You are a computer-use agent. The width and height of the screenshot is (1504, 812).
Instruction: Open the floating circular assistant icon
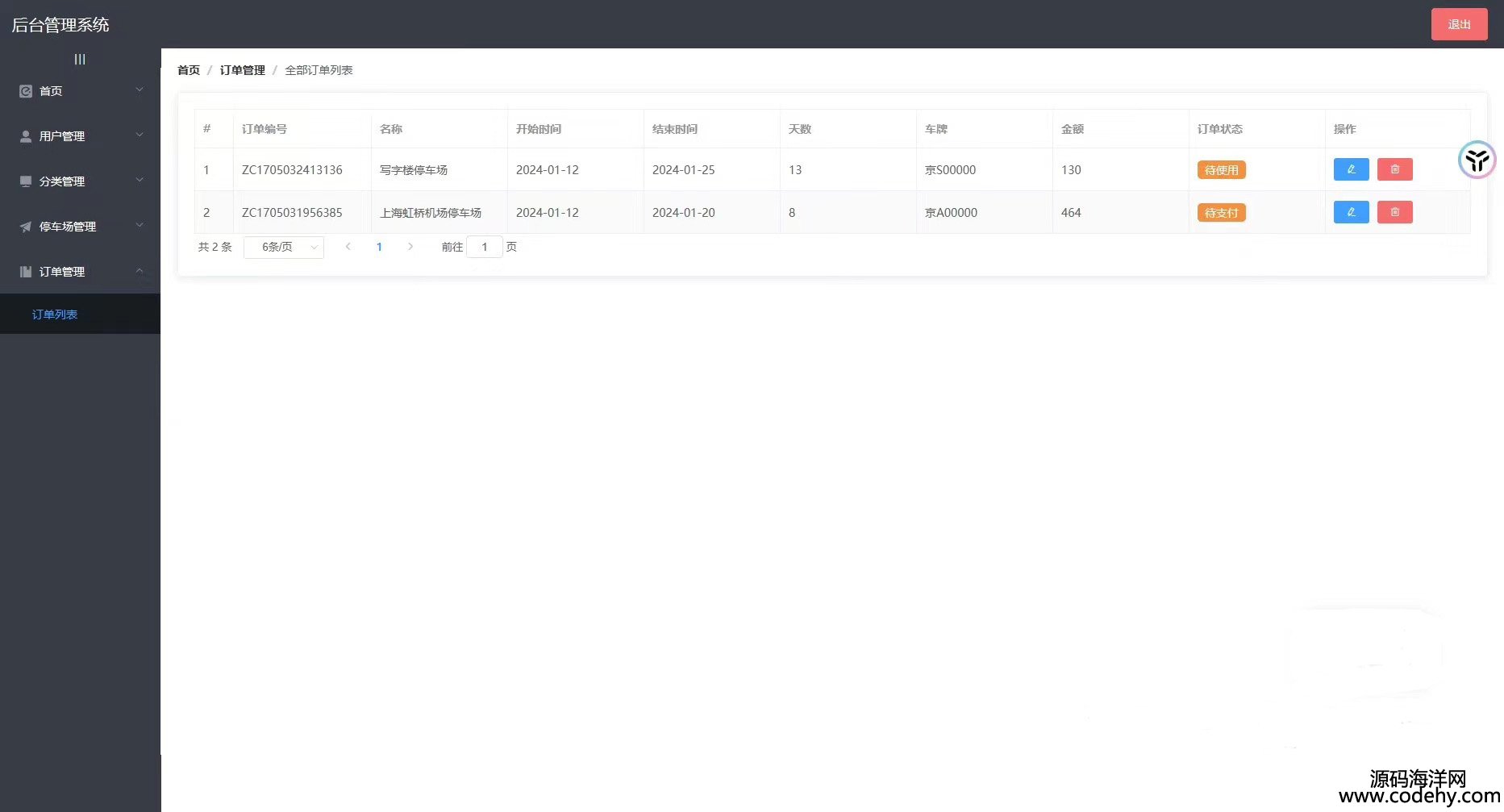(1477, 160)
